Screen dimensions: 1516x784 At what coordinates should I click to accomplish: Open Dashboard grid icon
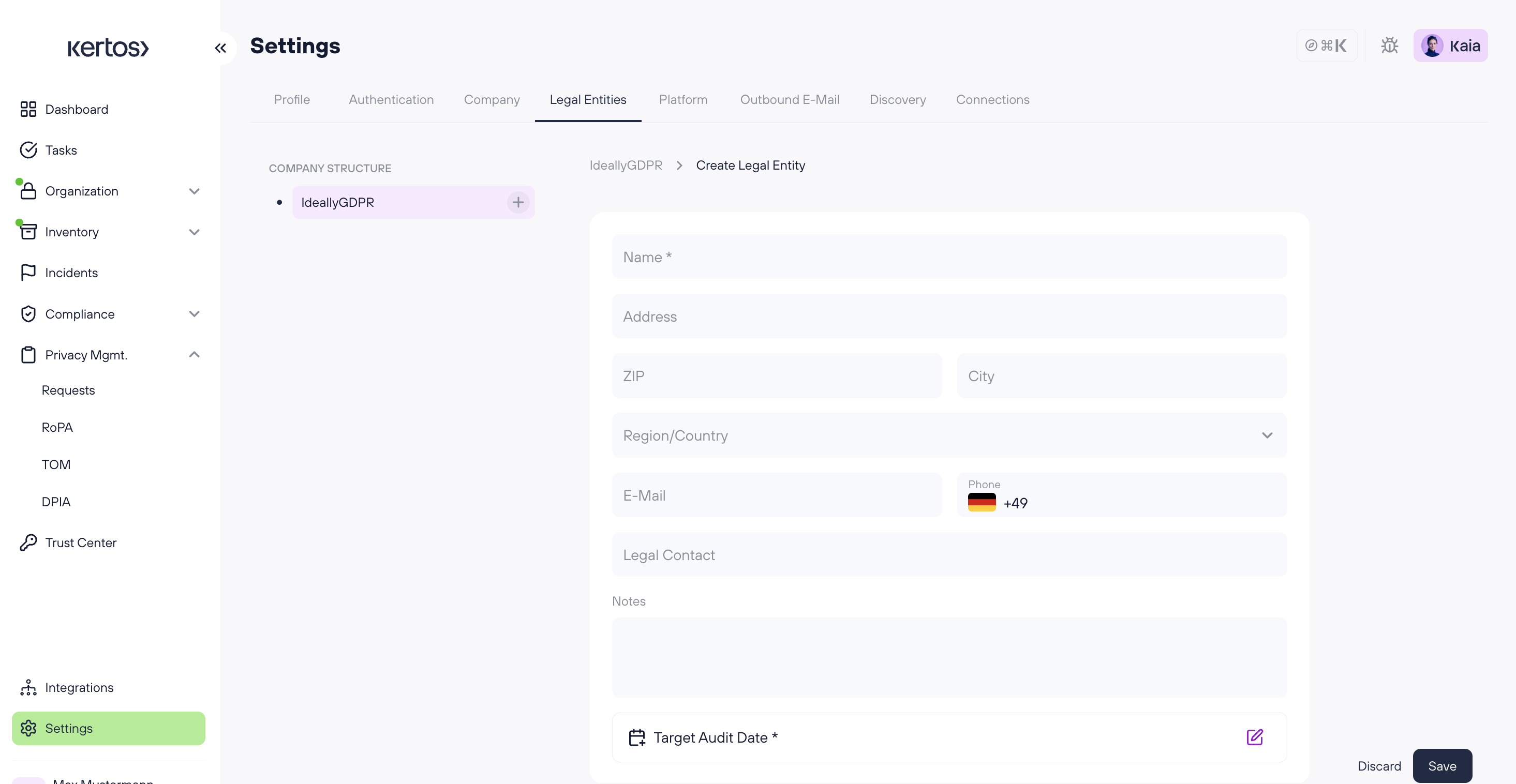point(28,109)
